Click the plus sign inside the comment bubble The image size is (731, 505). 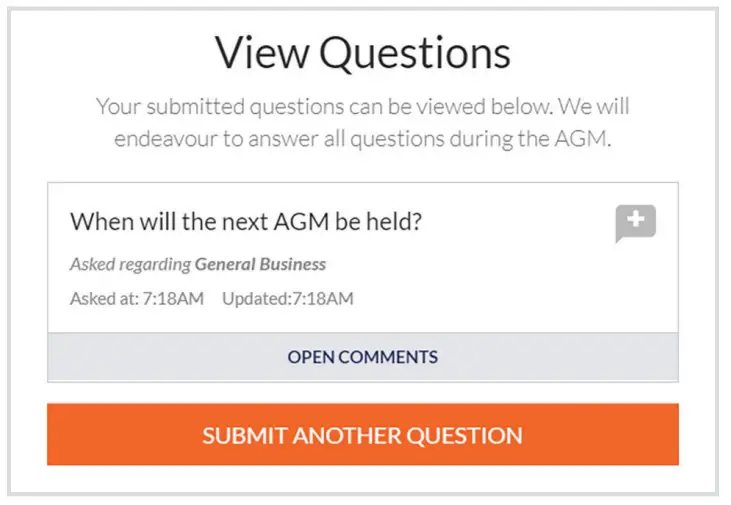tap(635, 220)
